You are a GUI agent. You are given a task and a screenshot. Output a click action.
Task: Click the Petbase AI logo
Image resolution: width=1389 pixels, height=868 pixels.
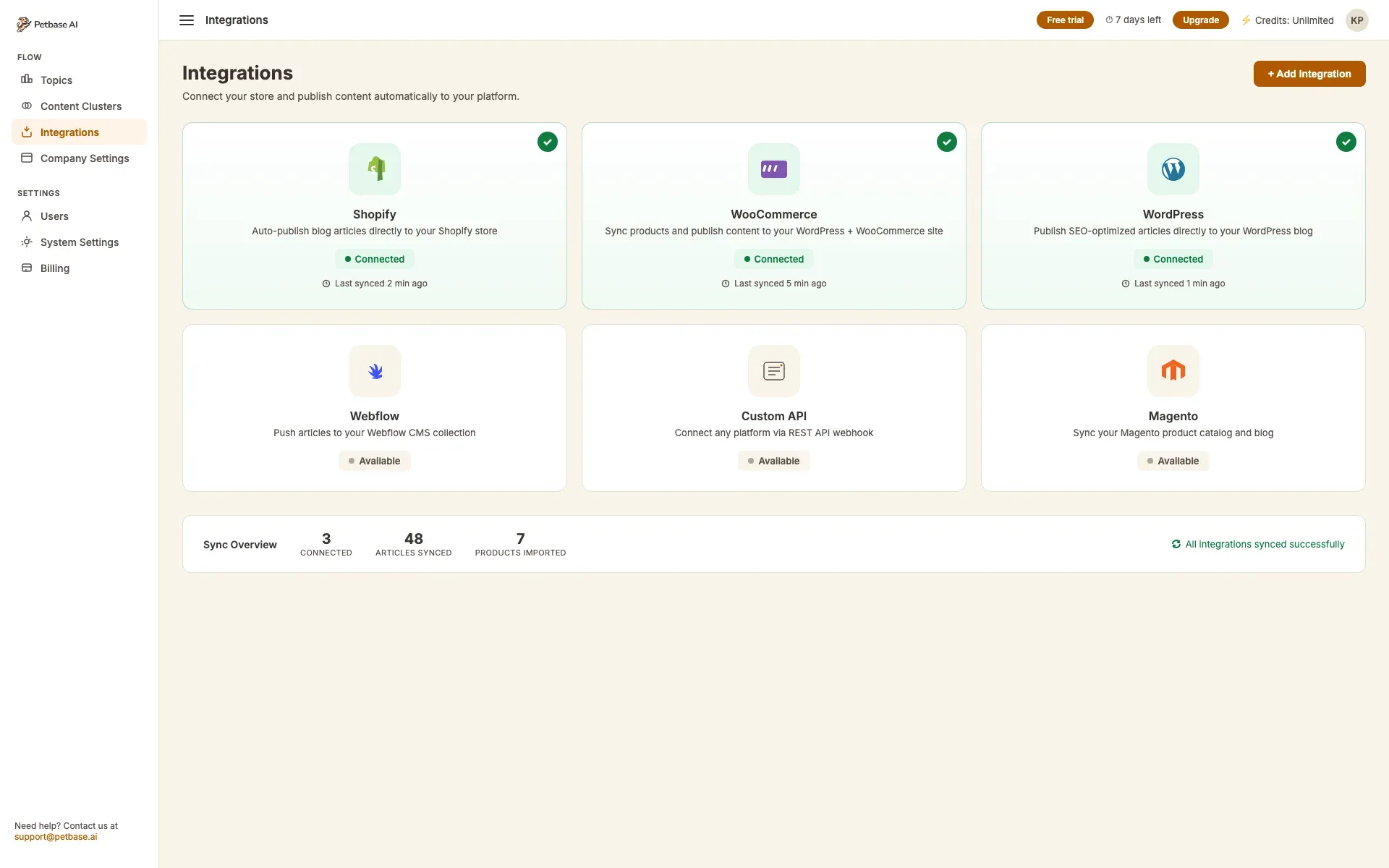point(47,23)
